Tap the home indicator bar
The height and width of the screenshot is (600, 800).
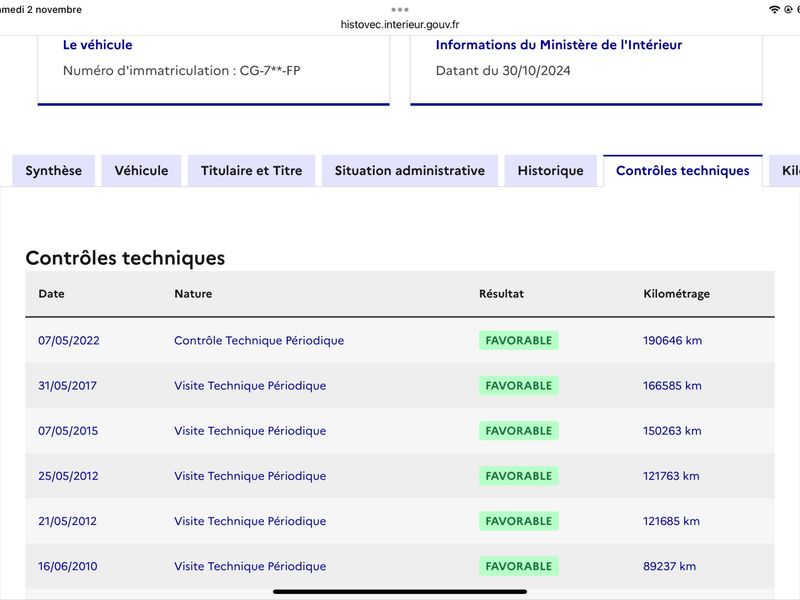click(400, 592)
